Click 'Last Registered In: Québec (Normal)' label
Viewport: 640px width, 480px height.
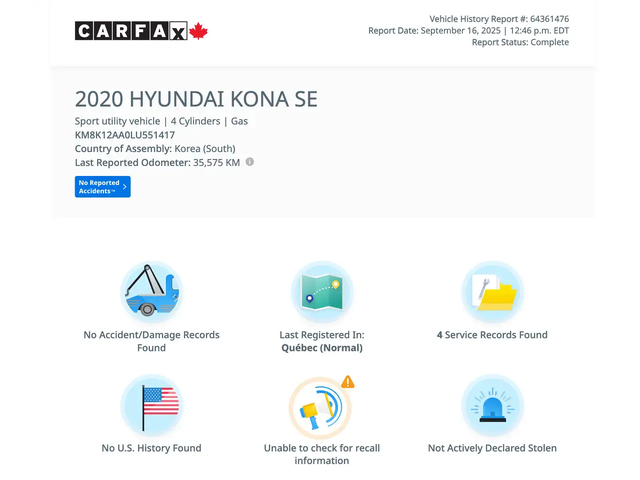[x=322, y=341]
